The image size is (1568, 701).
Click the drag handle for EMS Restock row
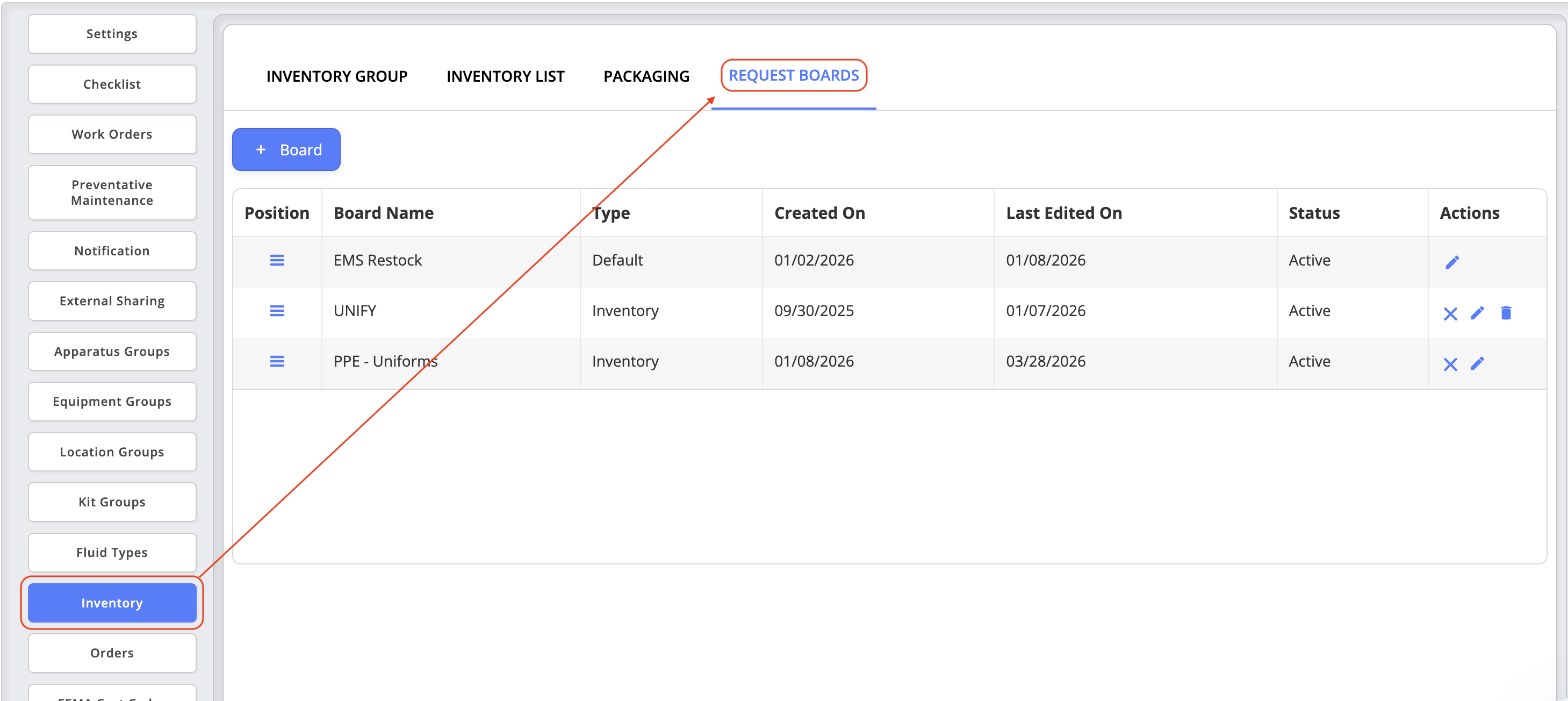coord(277,261)
